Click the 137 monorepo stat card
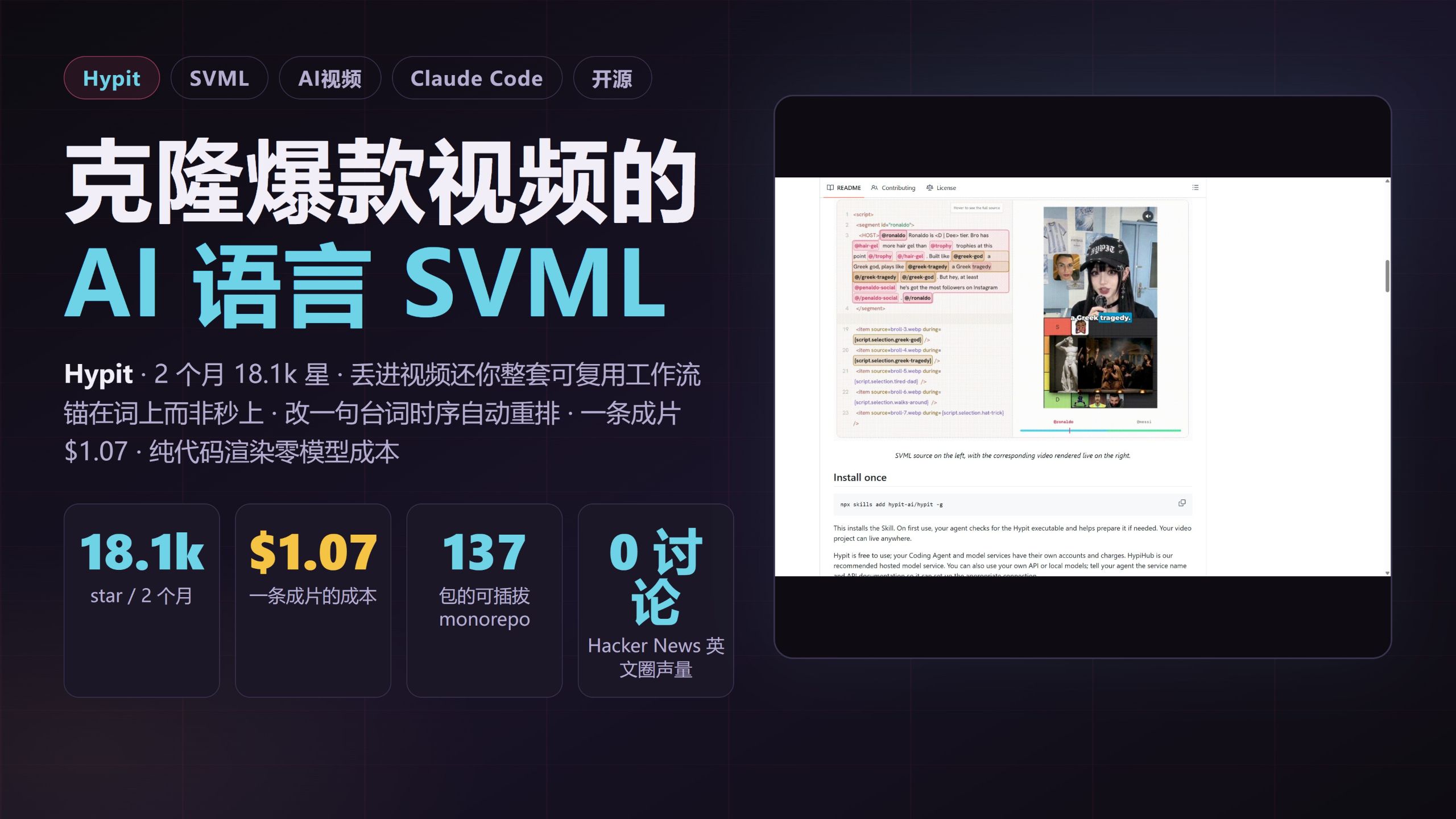 click(x=485, y=600)
